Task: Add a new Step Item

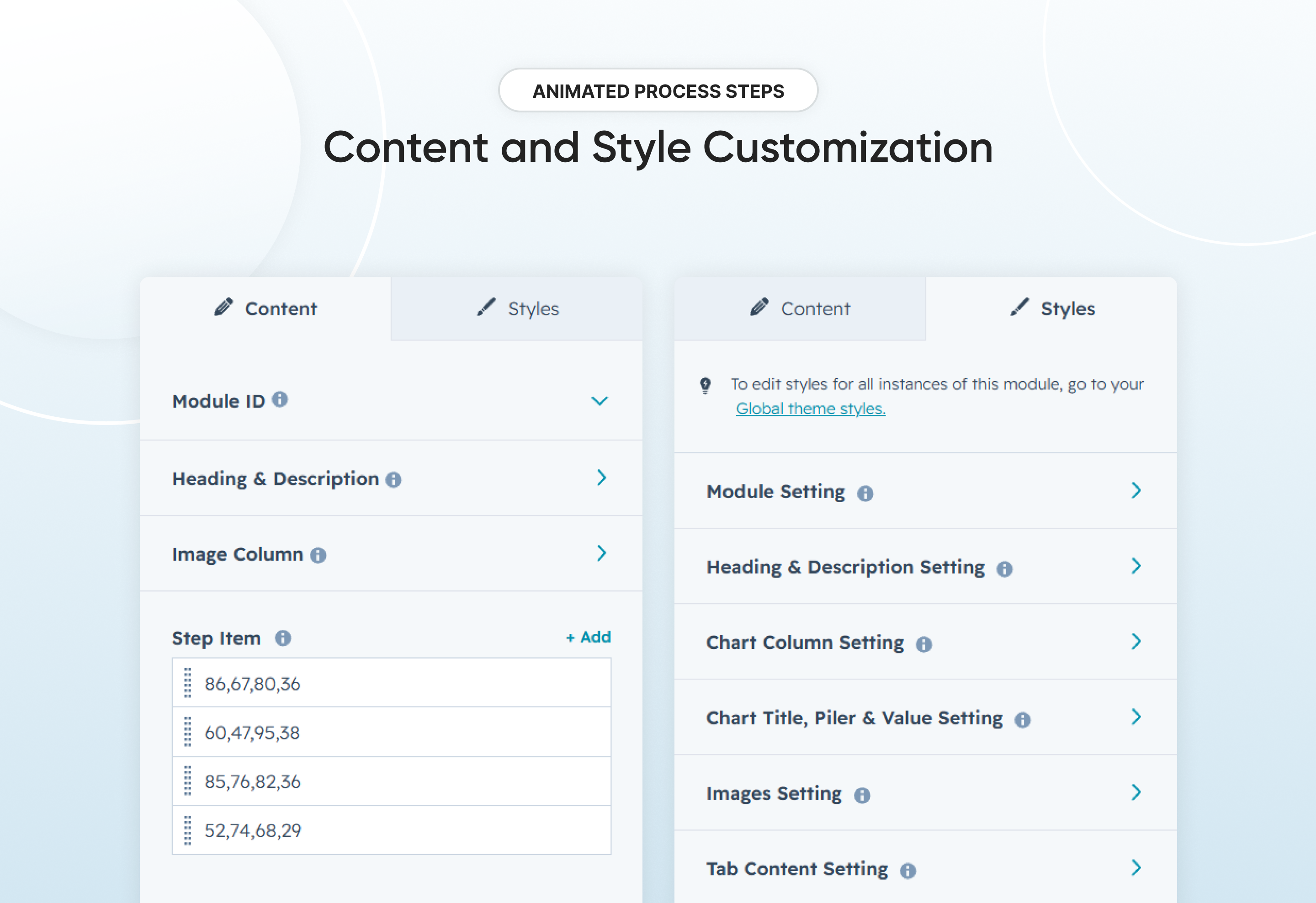Action: 589,637
